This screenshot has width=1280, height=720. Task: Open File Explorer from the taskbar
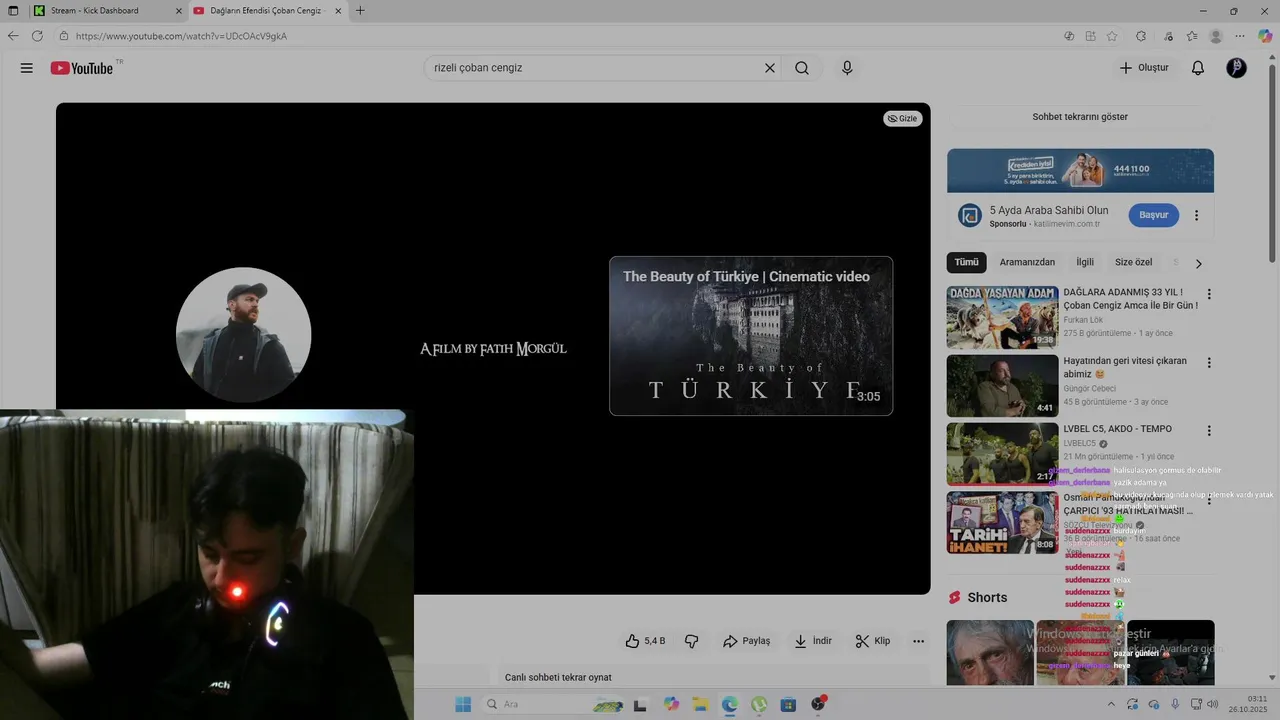(700, 704)
